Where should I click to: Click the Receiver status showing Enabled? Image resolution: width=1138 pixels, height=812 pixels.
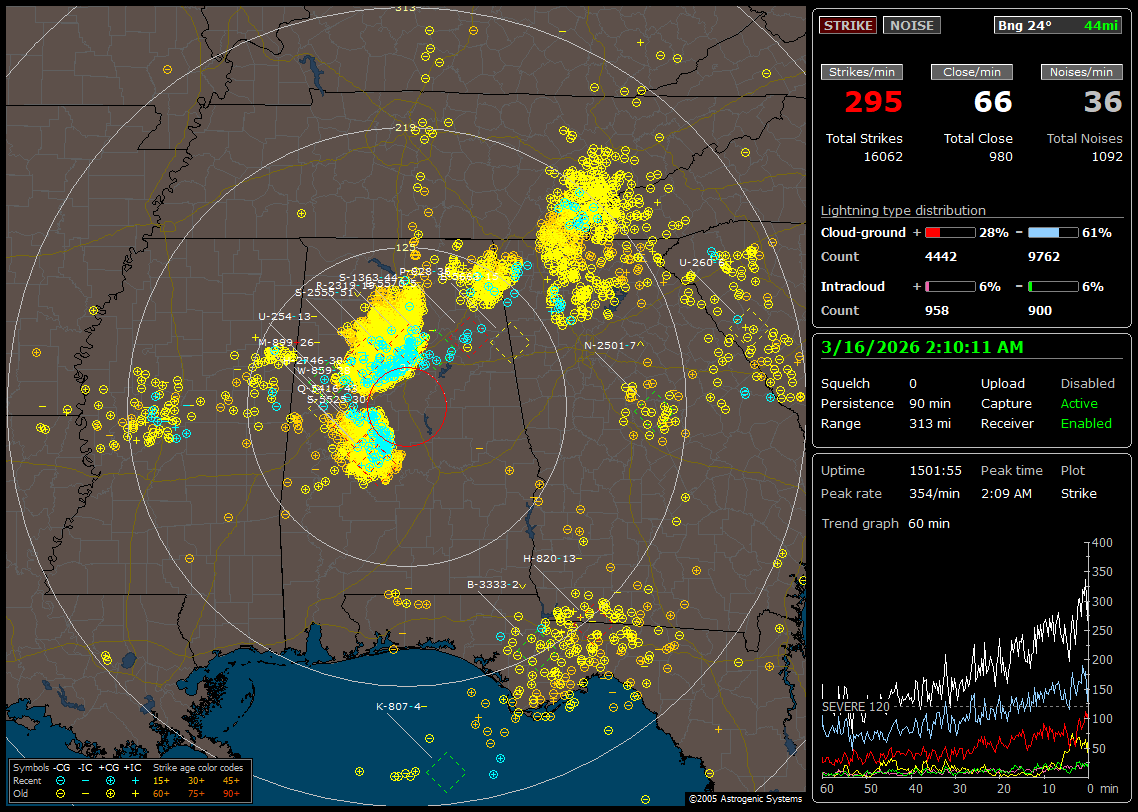click(x=1086, y=424)
